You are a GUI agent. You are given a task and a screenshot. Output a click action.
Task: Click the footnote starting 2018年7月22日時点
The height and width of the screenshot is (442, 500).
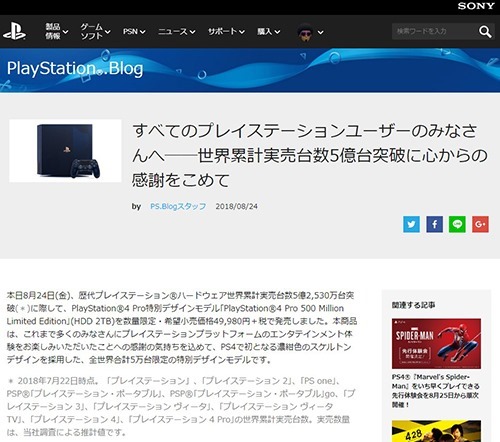(180, 406)
